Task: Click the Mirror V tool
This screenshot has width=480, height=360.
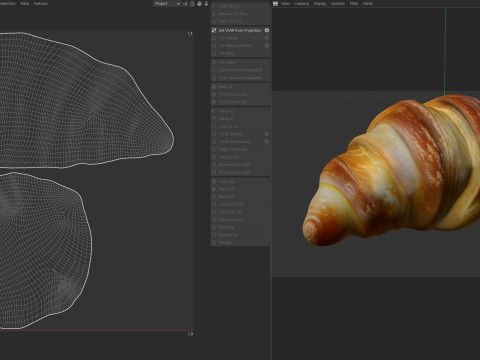Action: click(240, 119)
